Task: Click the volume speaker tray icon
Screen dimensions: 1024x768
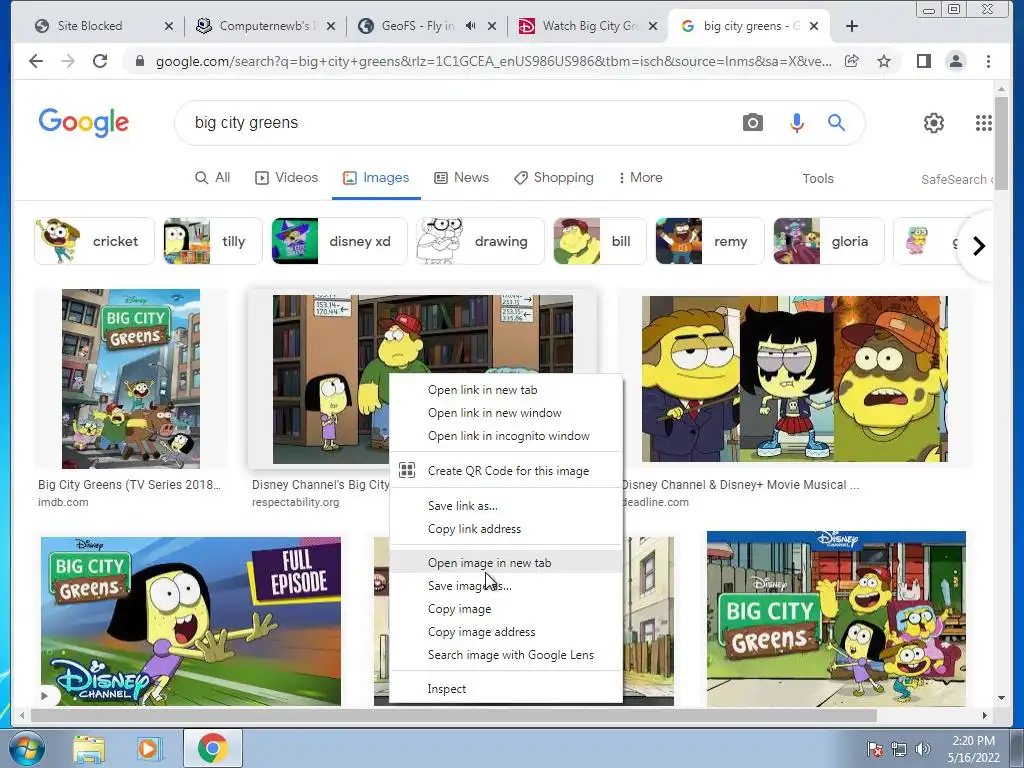Action: 922,749
